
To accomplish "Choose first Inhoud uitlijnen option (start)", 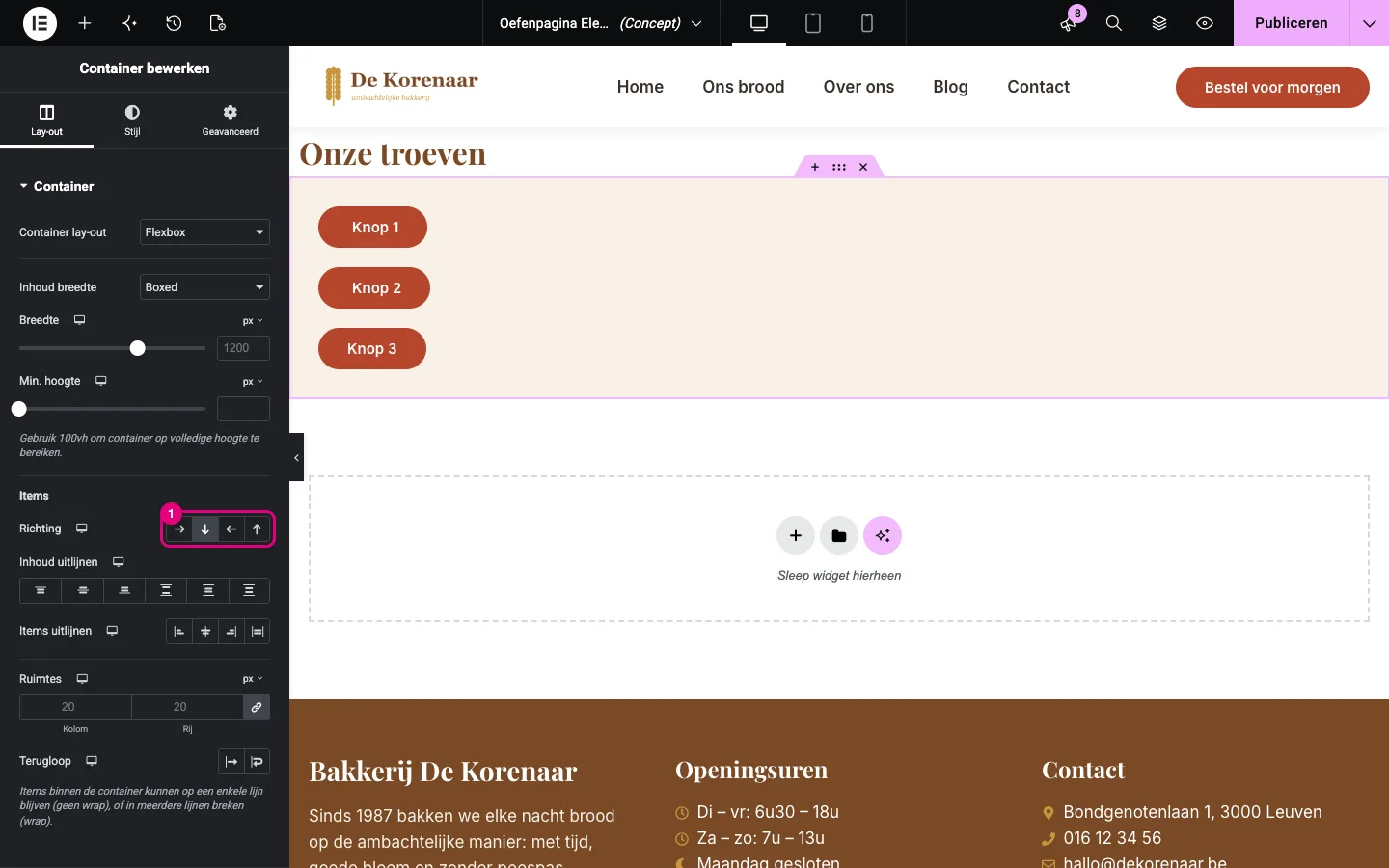I will 41,590.
